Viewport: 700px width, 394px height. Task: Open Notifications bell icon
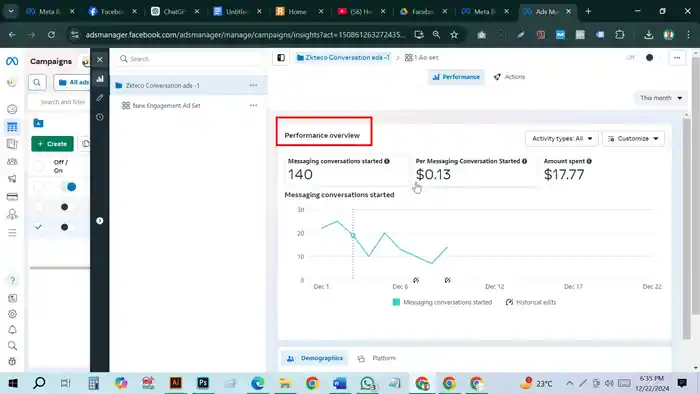pos(12,330)
